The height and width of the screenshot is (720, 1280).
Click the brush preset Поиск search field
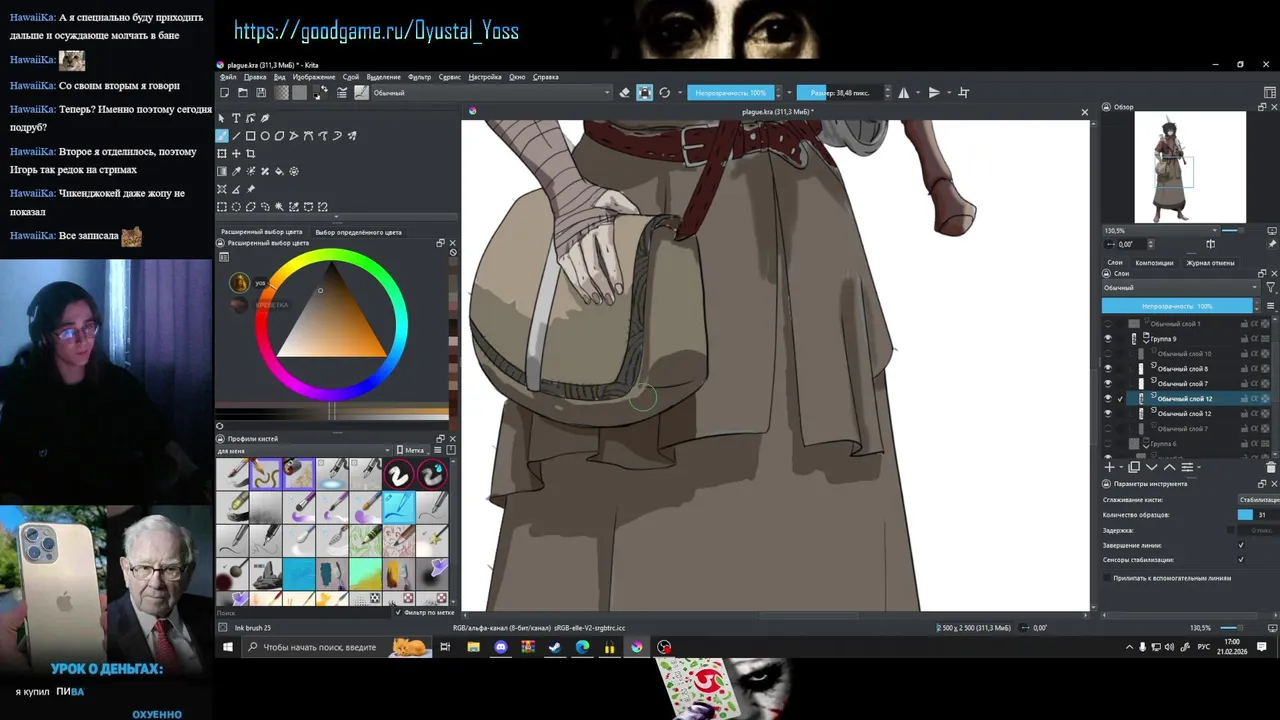[304, 612]
